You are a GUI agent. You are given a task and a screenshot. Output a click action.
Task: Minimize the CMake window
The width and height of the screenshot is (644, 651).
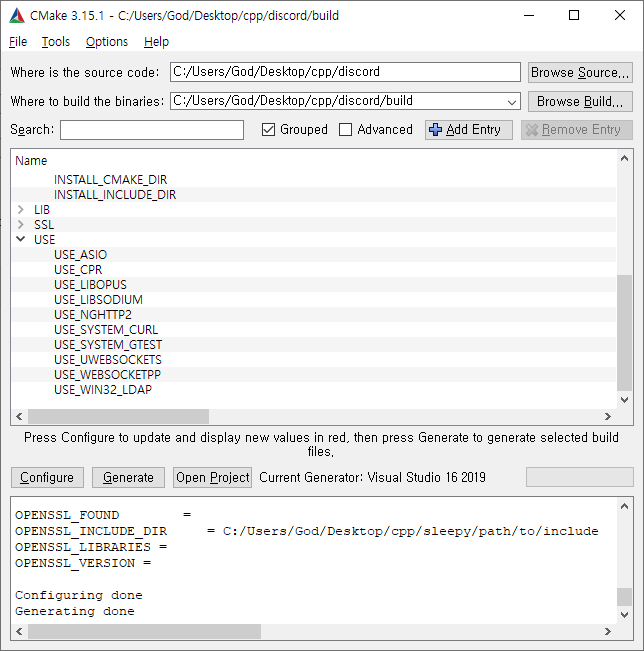(529, 15)
